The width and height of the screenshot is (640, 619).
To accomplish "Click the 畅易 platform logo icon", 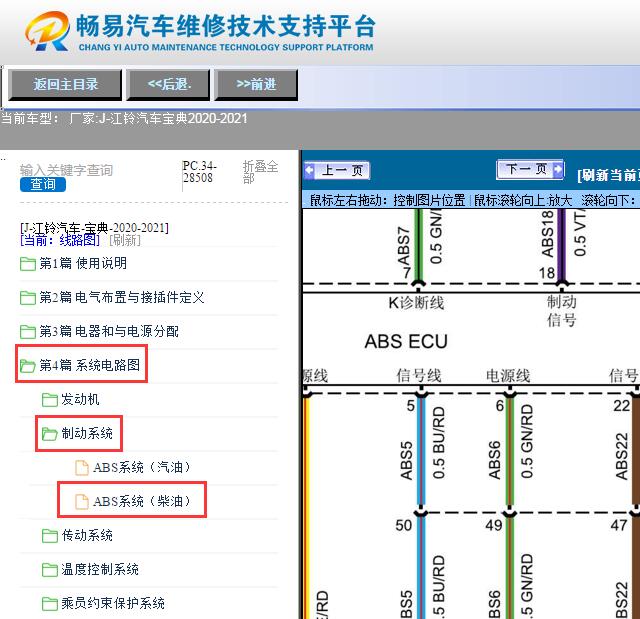I will click(48, 31).
